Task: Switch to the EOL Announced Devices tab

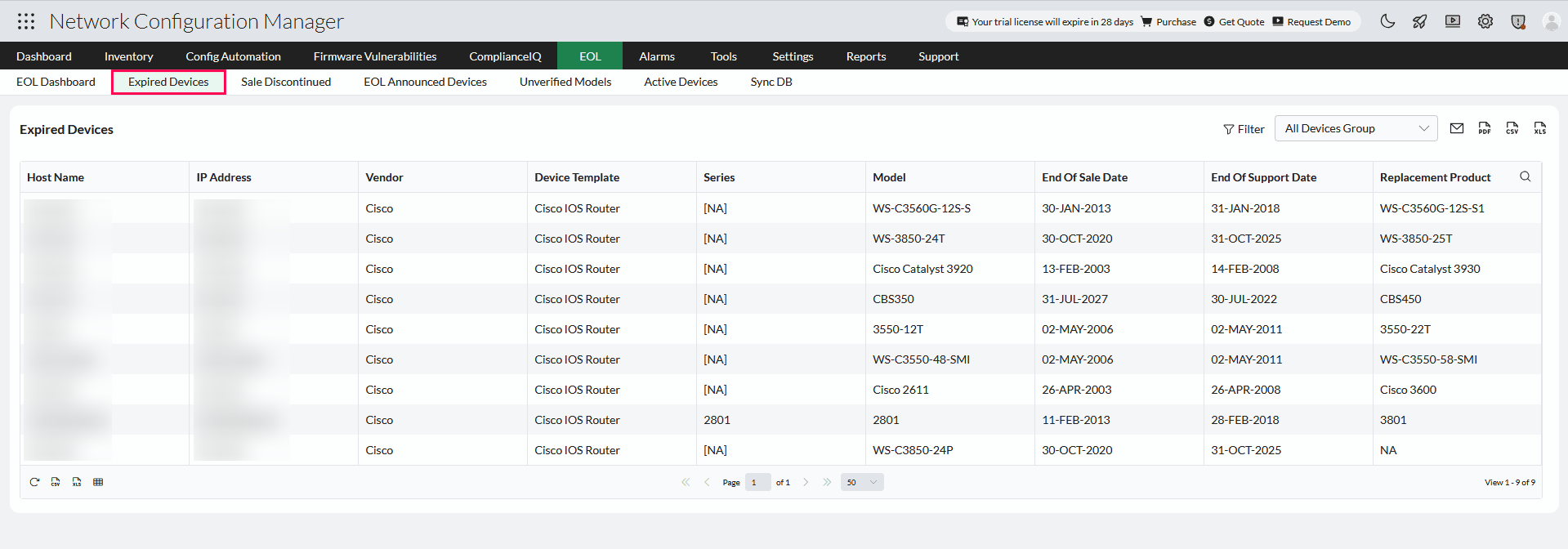Action: coord(425,82)
